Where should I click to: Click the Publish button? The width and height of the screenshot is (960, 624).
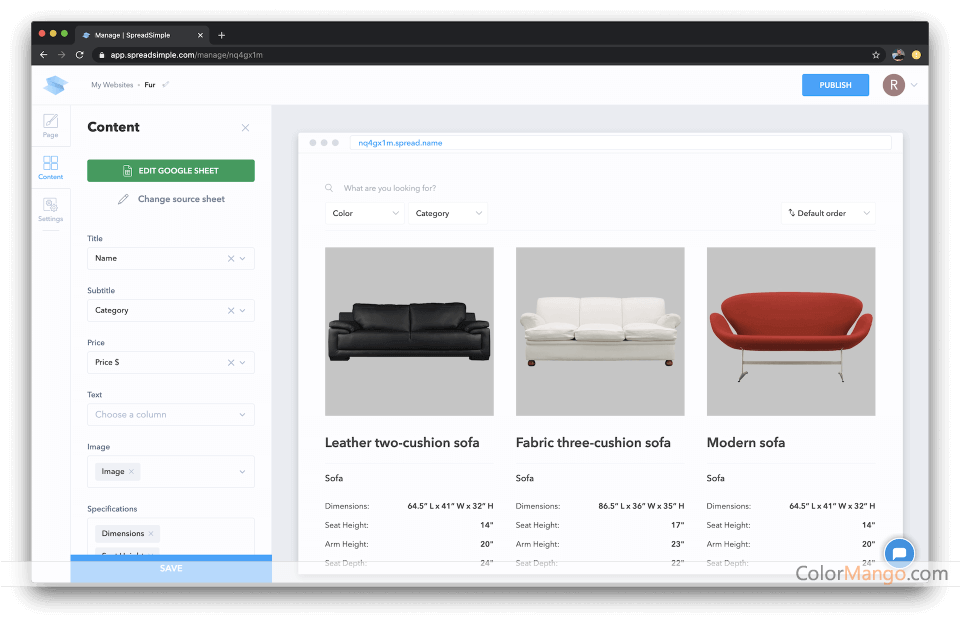click(835, 85)
